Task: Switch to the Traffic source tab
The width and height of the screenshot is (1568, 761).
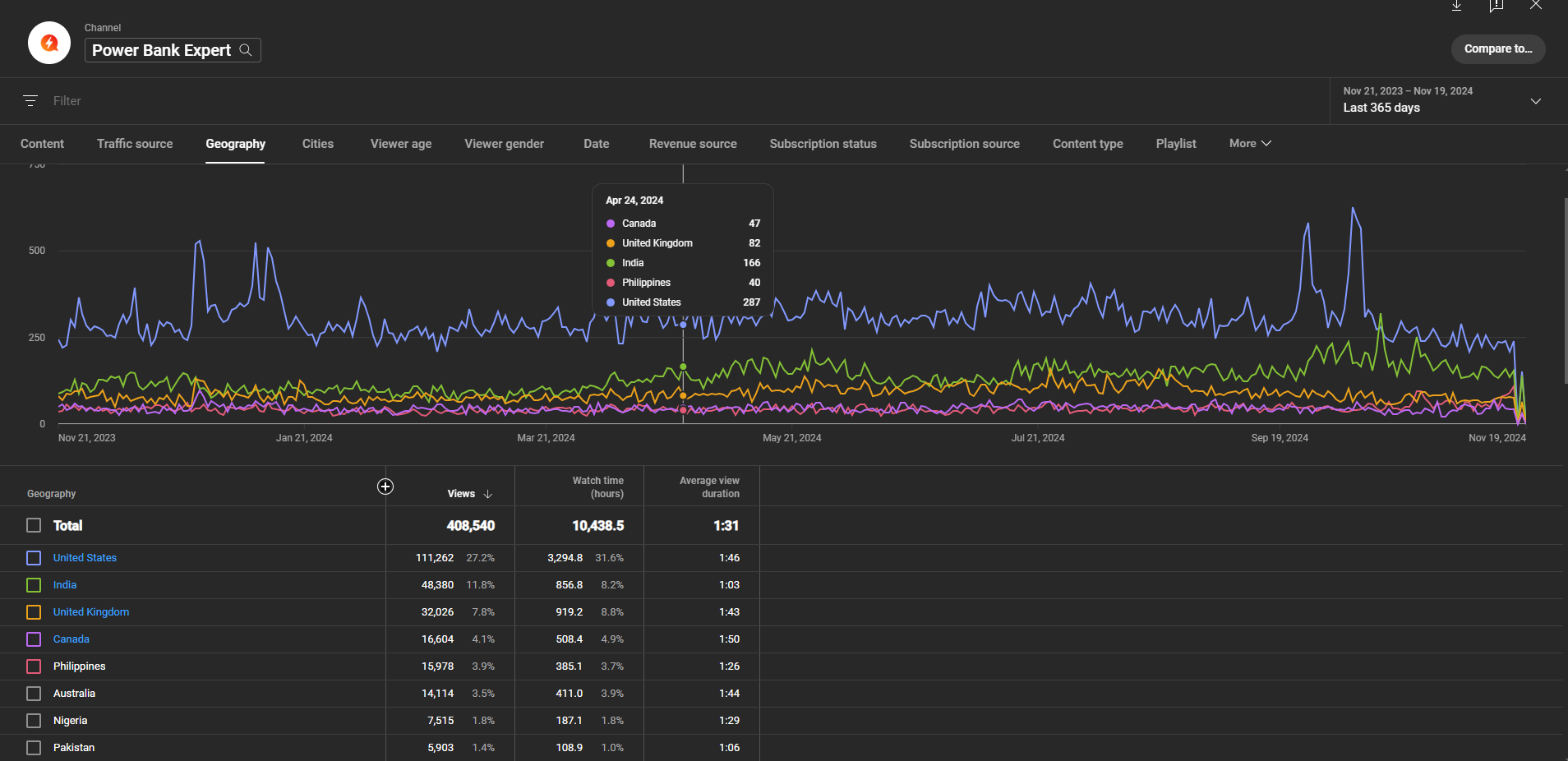Action: coord(135,144)
